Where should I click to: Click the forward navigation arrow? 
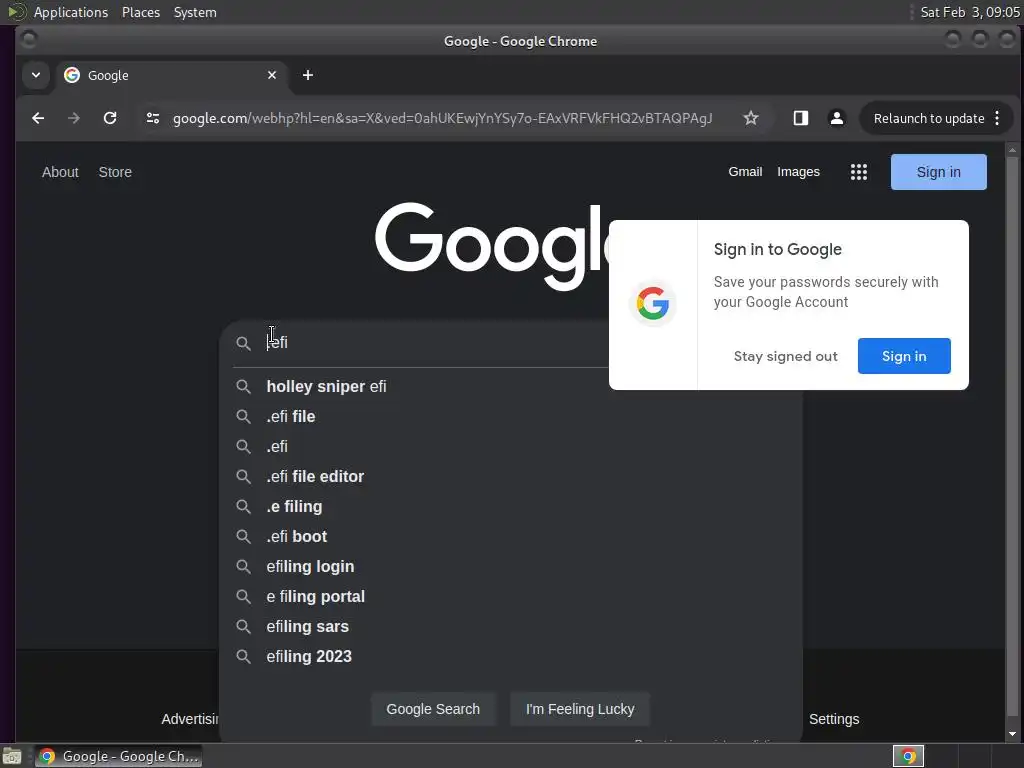(74, 118)
